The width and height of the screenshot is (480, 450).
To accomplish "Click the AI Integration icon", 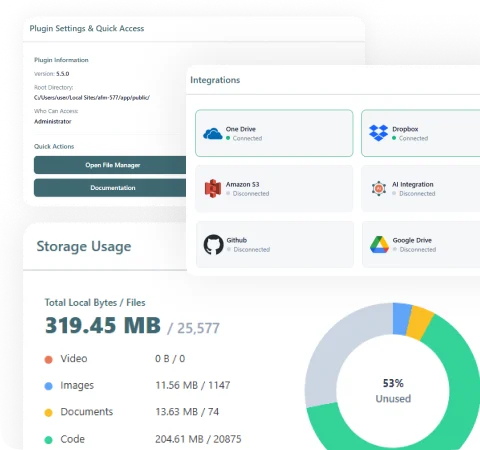I will point(379,189).
